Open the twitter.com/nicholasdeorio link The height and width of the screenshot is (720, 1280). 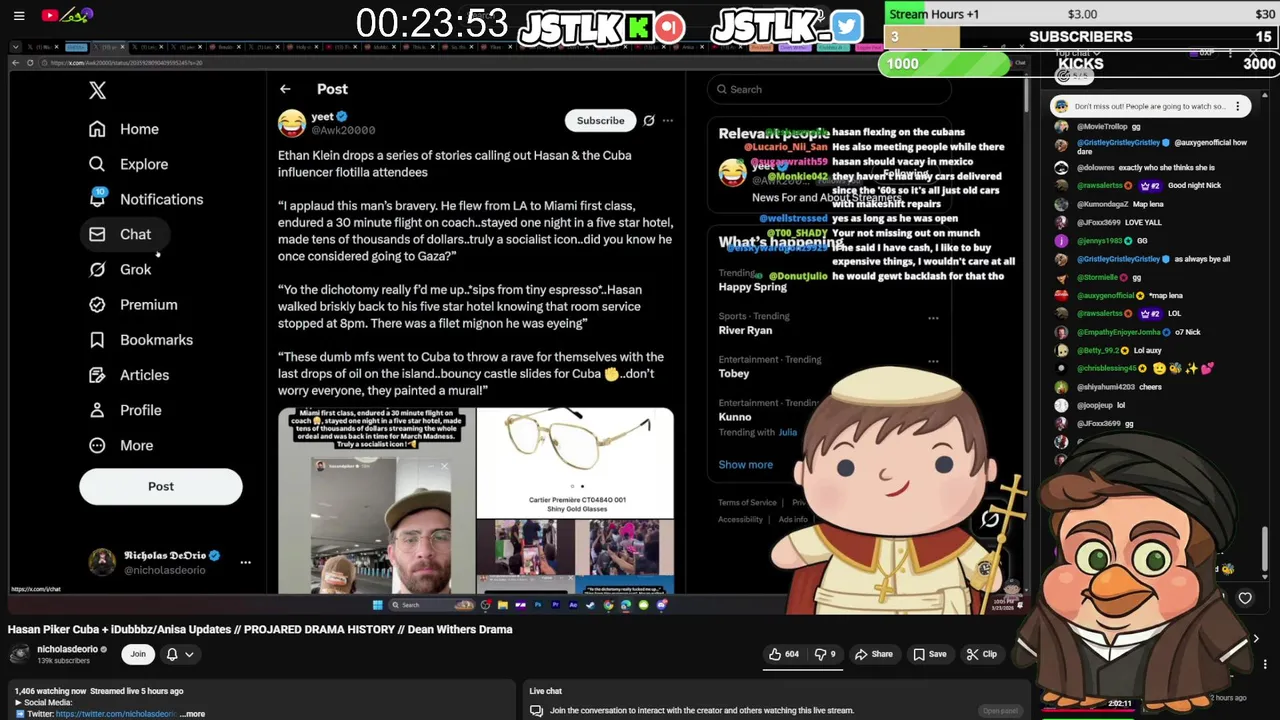point(116,714)
